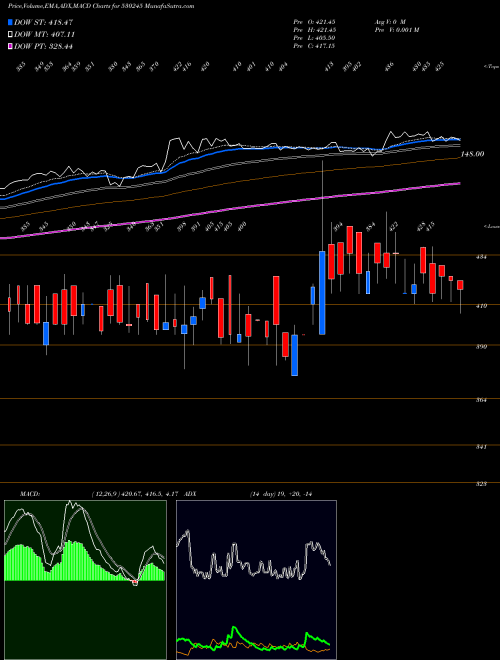Click the lowest blue candlestick below the 390 line

(x=295, y=355)
